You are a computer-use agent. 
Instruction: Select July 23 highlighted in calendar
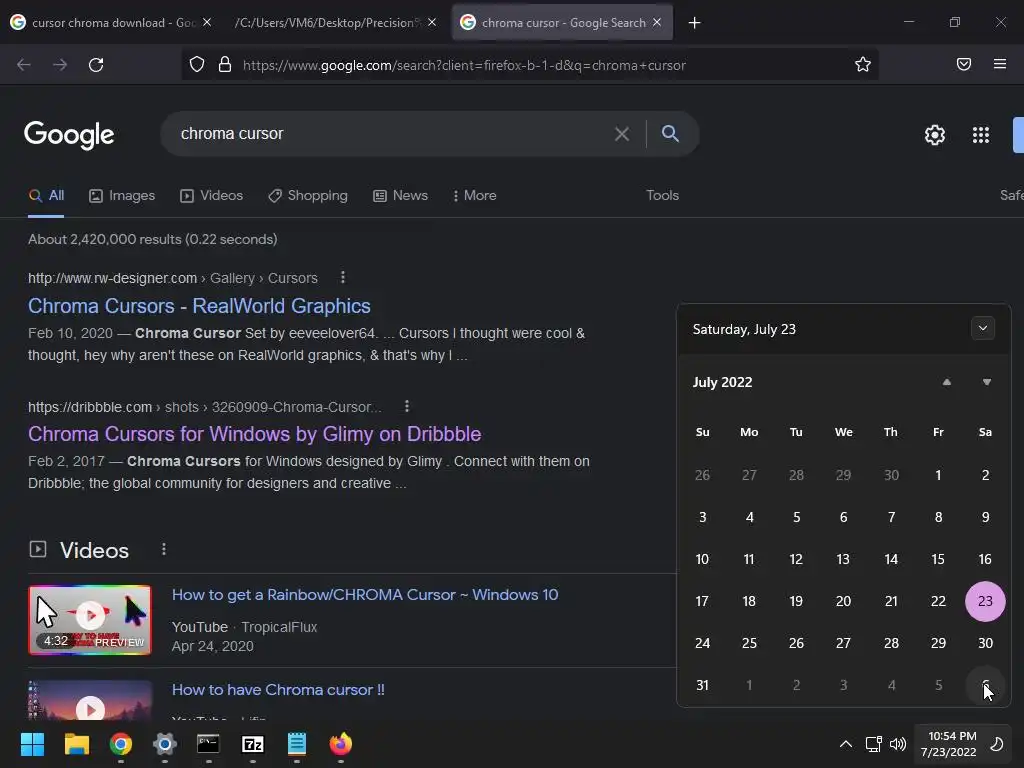point(985,601)
